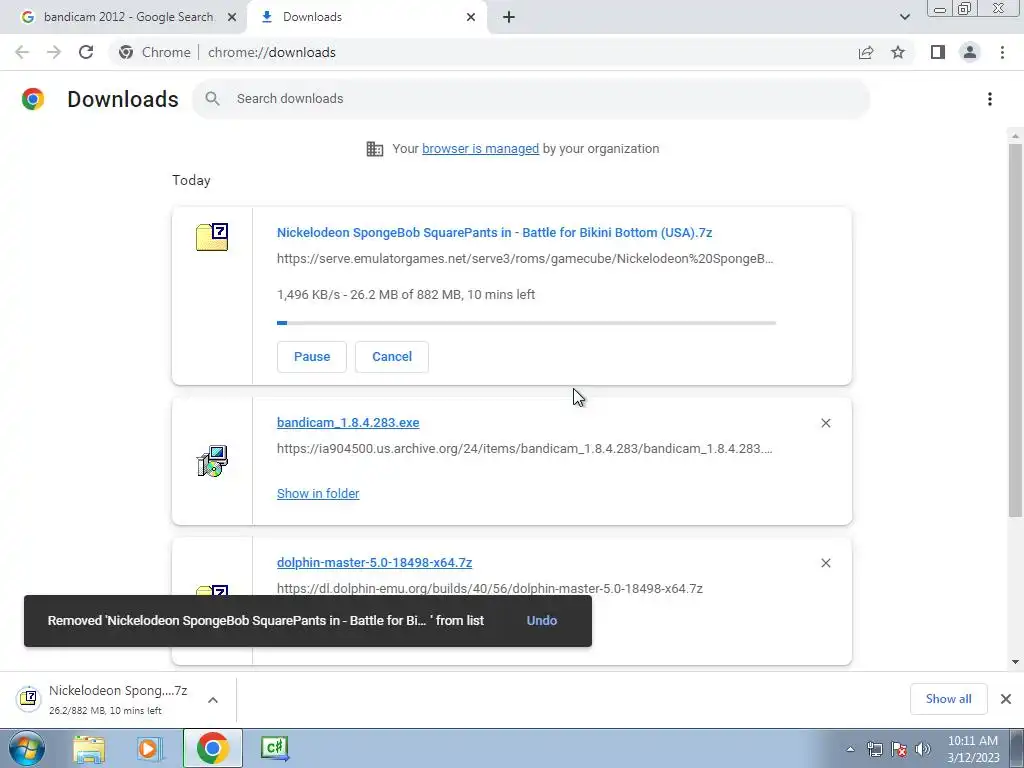Click the SpongeBob download progress bar

point(526,323)
